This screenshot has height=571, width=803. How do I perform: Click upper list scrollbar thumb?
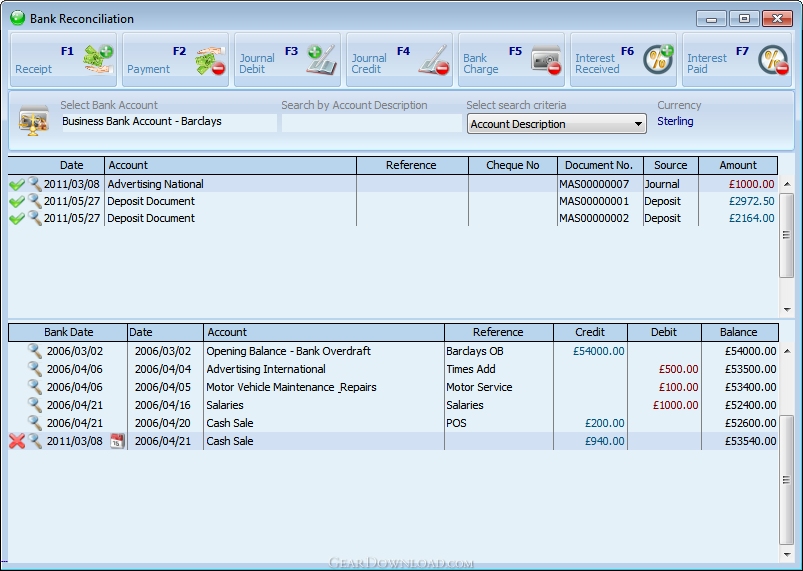click(787, 235)
